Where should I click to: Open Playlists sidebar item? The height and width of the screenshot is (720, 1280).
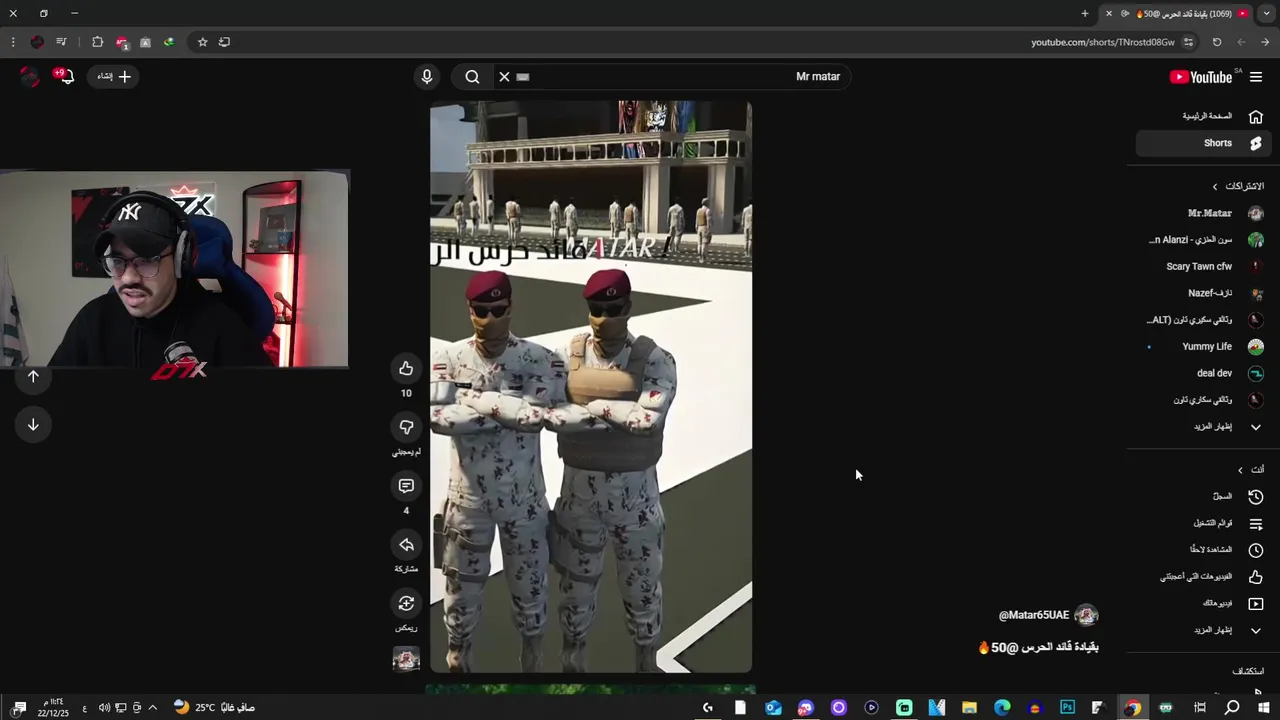1203,523
